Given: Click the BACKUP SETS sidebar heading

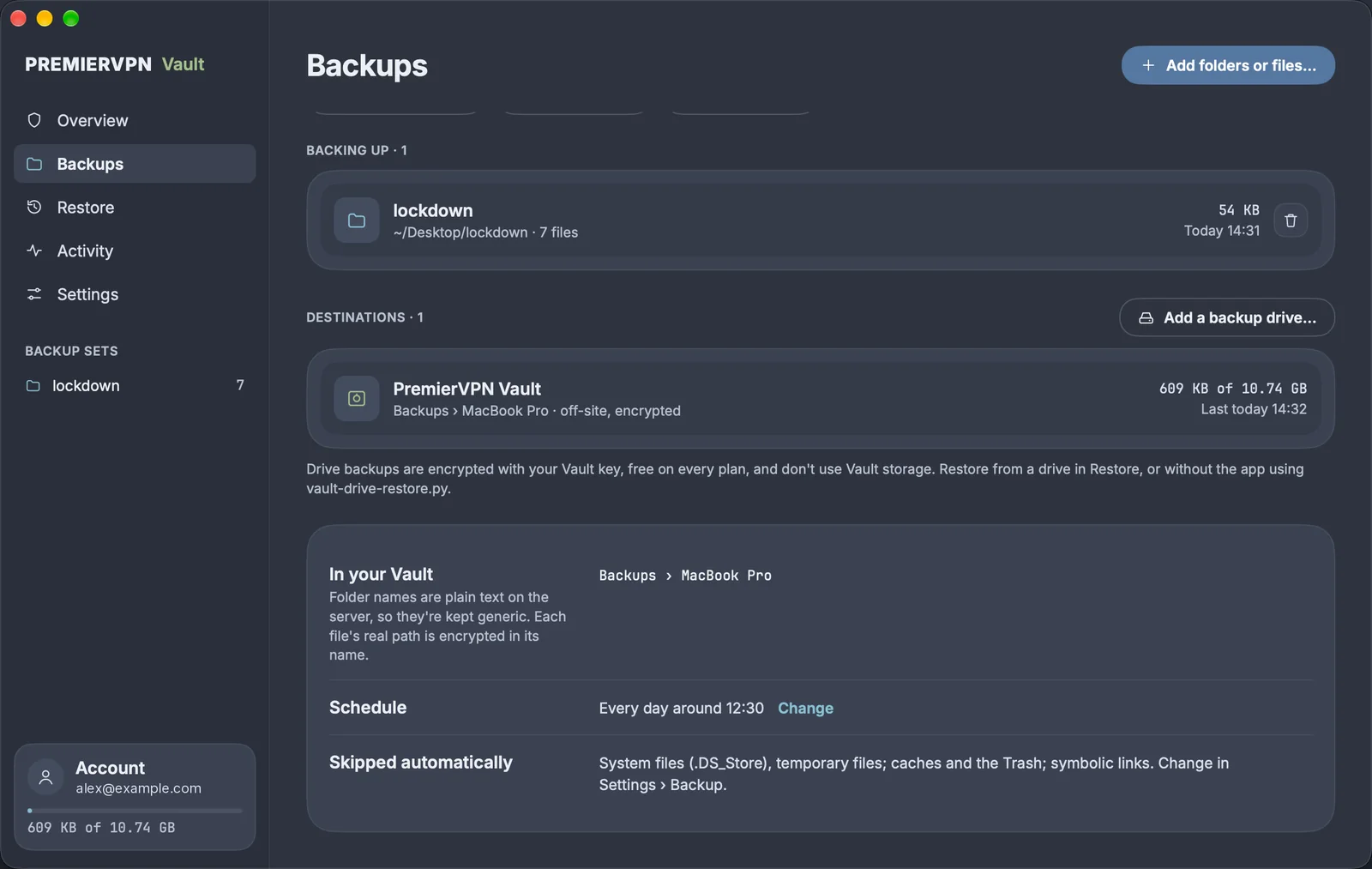Looking at the screenshot, I should [x=71, y=351].
